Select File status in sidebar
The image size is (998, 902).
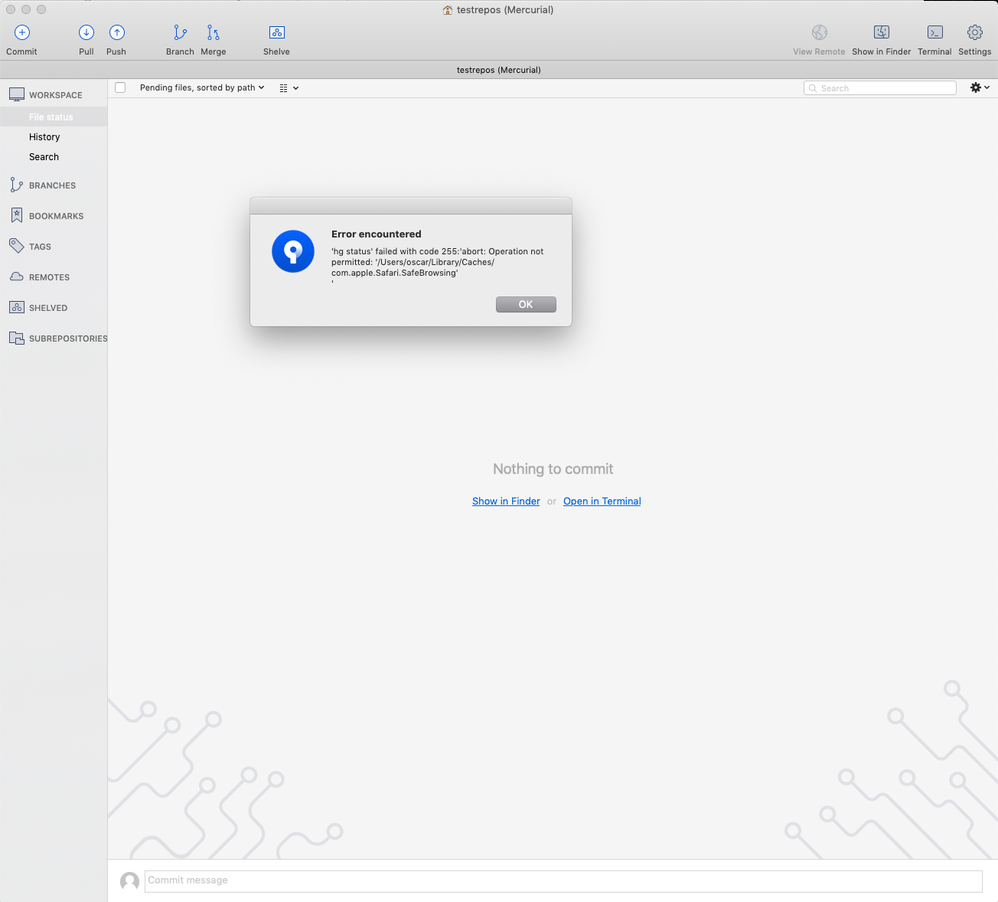(x=53, y=117)
